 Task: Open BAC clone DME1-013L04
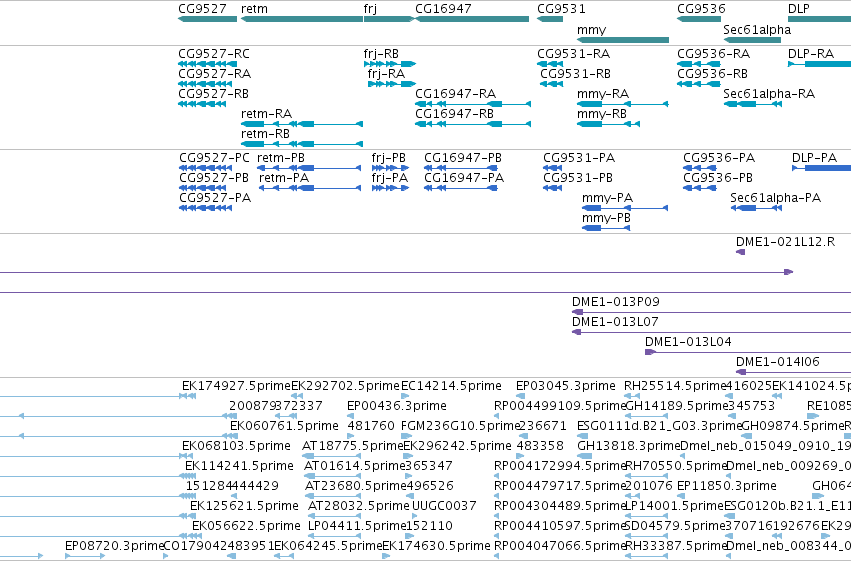click(x=688, y=342)
